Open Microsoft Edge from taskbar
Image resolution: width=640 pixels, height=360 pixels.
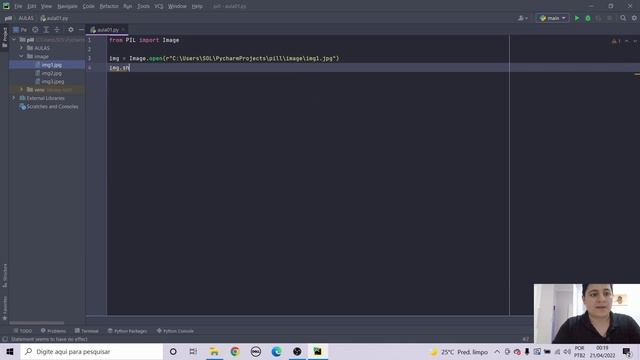click(x=276, y=351)
